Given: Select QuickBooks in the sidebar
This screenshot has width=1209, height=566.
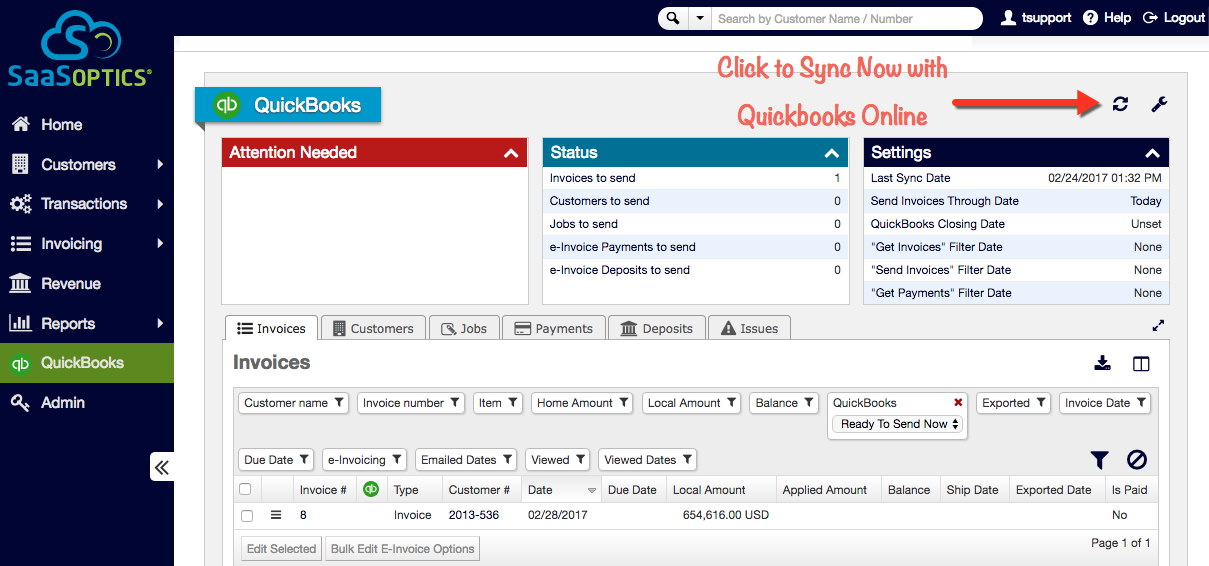Looking at the screenshot, I should tap(87, 363).
